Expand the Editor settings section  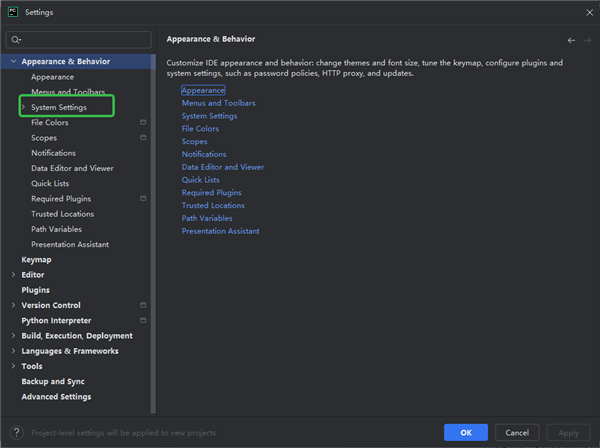(x=12, y=275)
